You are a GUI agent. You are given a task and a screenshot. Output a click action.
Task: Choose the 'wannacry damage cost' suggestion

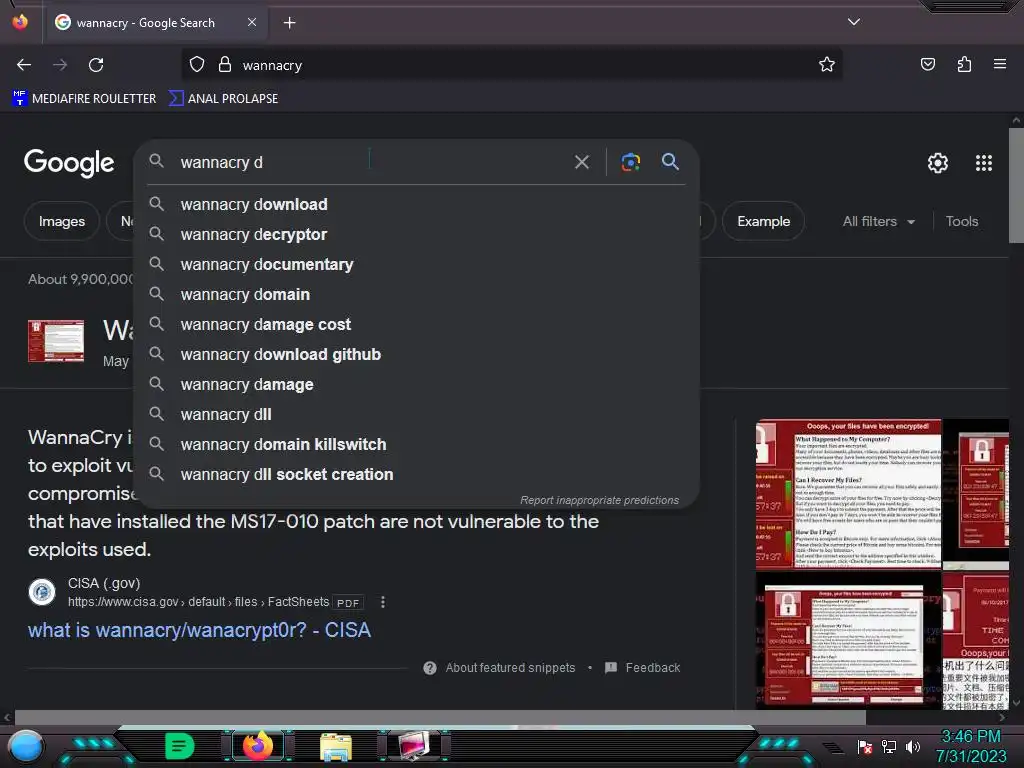(418, 325)
